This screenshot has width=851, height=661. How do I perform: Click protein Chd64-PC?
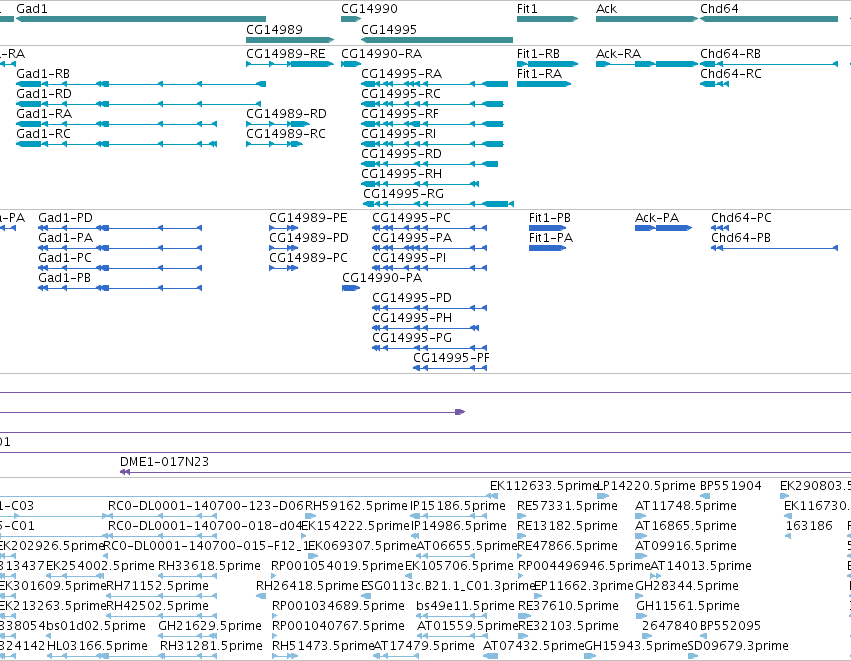pyautogui.click(x=741, y=218)
